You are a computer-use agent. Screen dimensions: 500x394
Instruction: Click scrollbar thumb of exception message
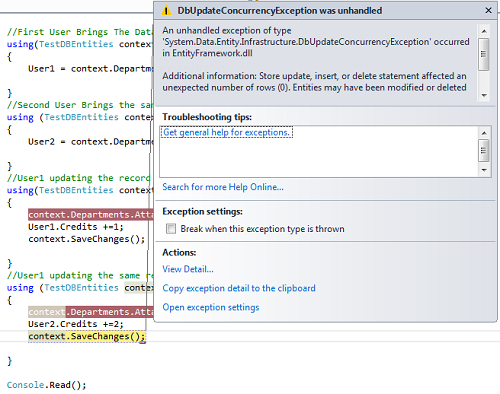click(484, 54)
